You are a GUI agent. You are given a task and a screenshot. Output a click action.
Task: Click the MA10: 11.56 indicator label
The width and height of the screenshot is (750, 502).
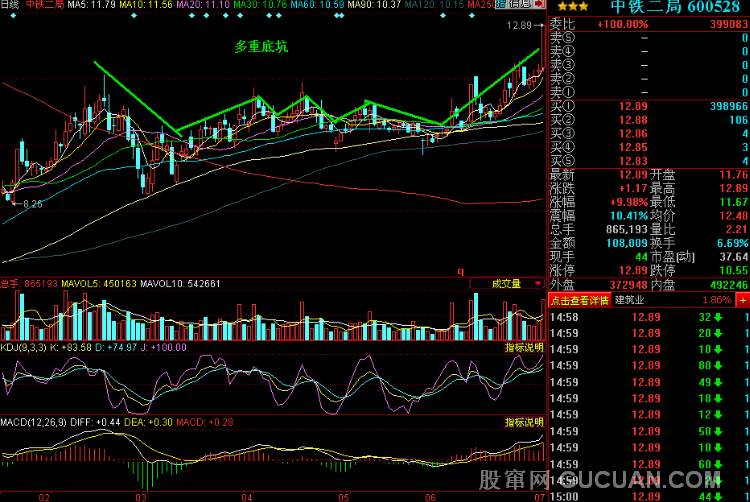(146, 5)
